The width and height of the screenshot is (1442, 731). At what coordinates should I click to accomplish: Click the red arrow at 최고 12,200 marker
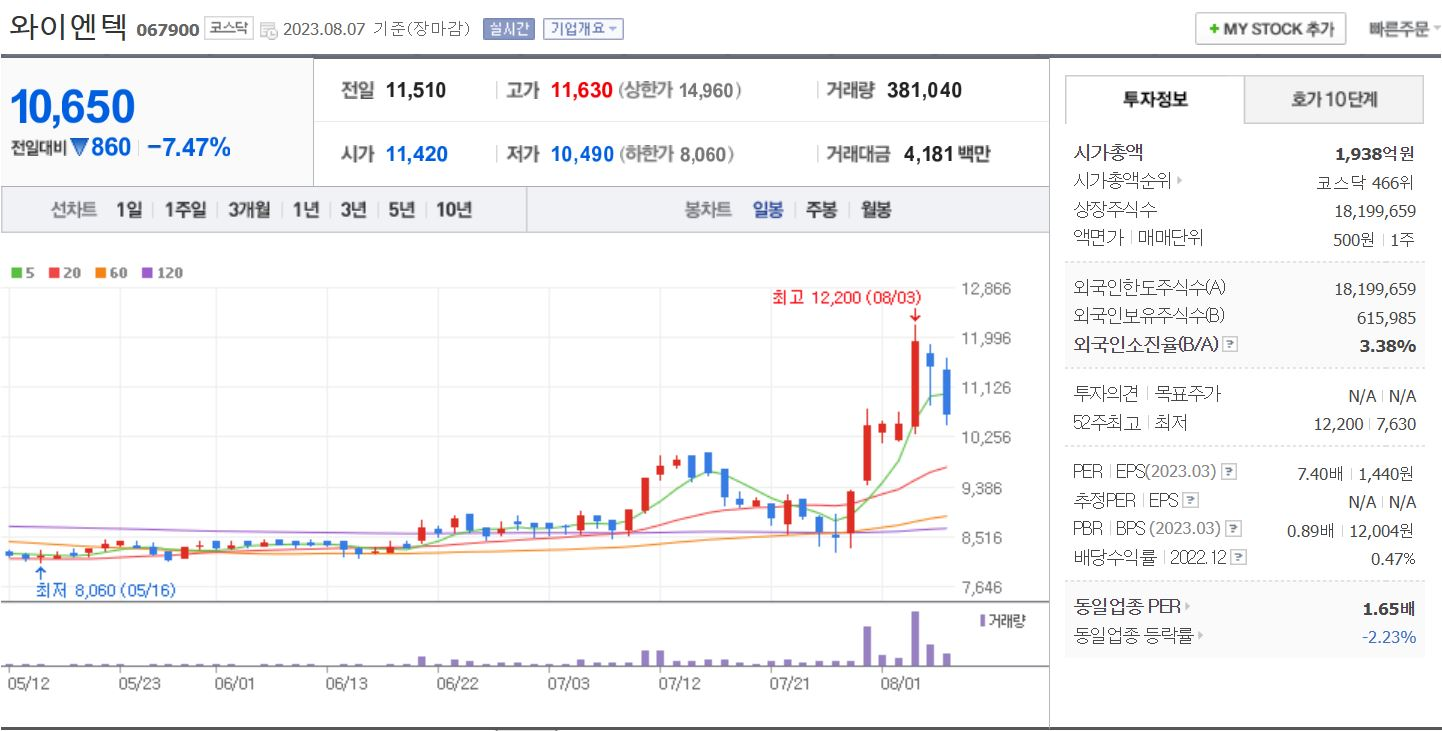pos(914,315)
